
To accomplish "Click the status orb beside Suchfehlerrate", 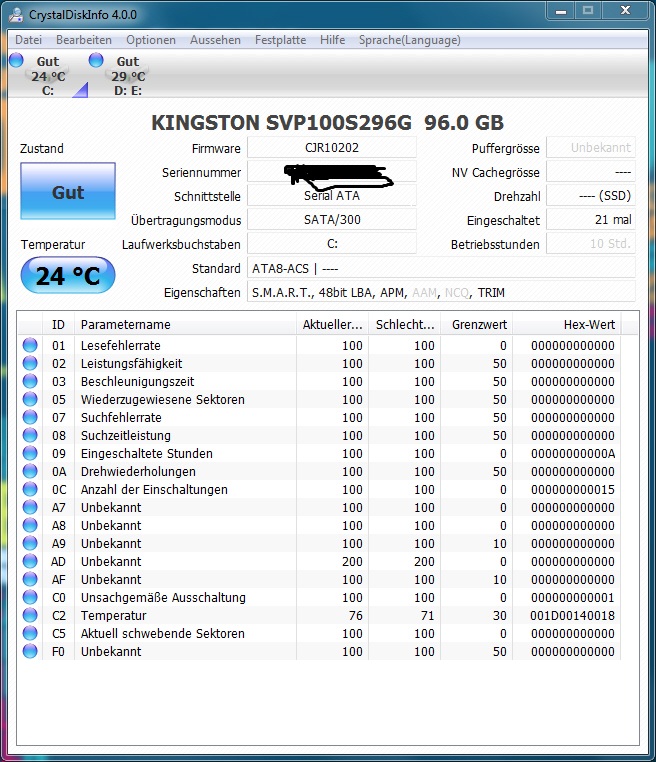I will [x=30, y=417].
